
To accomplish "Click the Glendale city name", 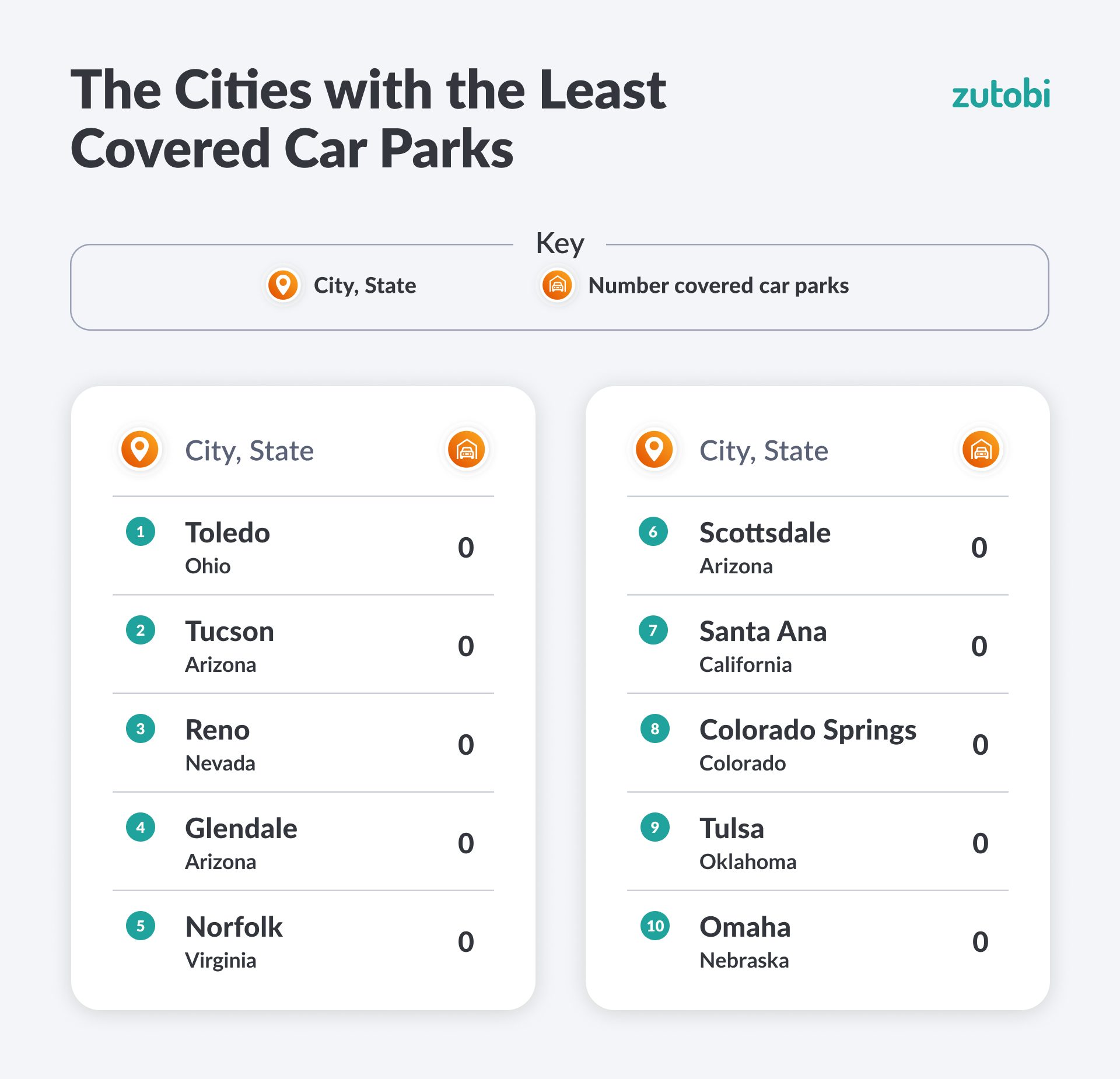I will pos(241,828).
